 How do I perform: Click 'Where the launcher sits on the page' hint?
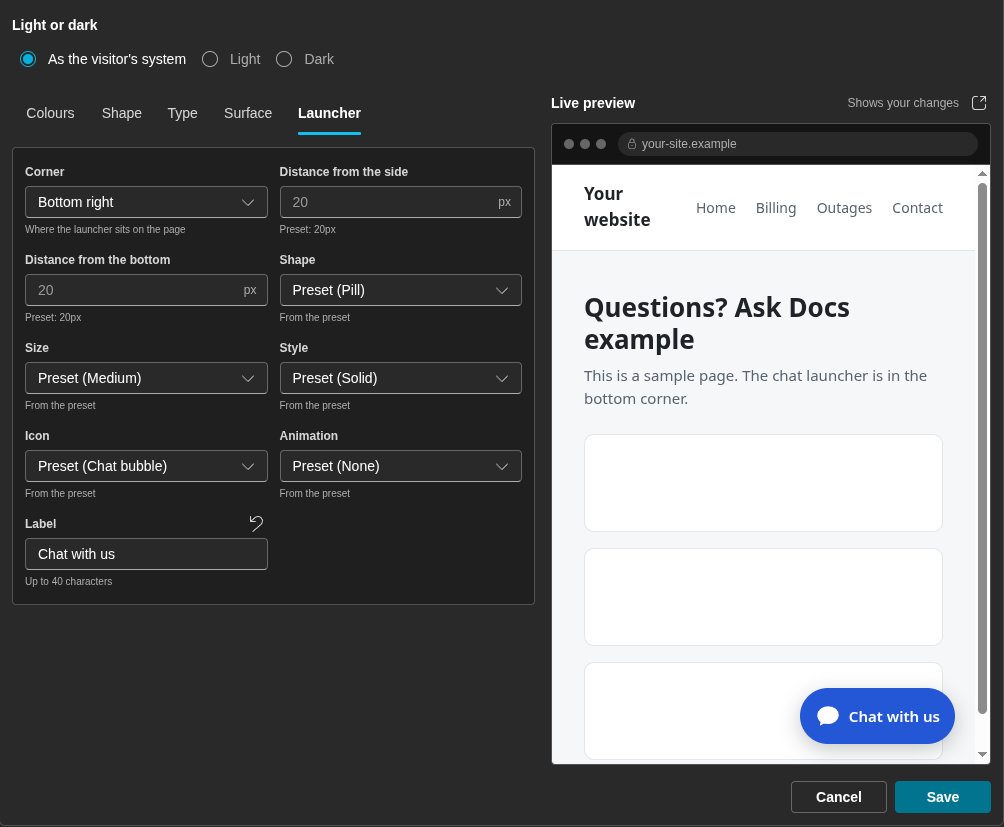[105, 229]
